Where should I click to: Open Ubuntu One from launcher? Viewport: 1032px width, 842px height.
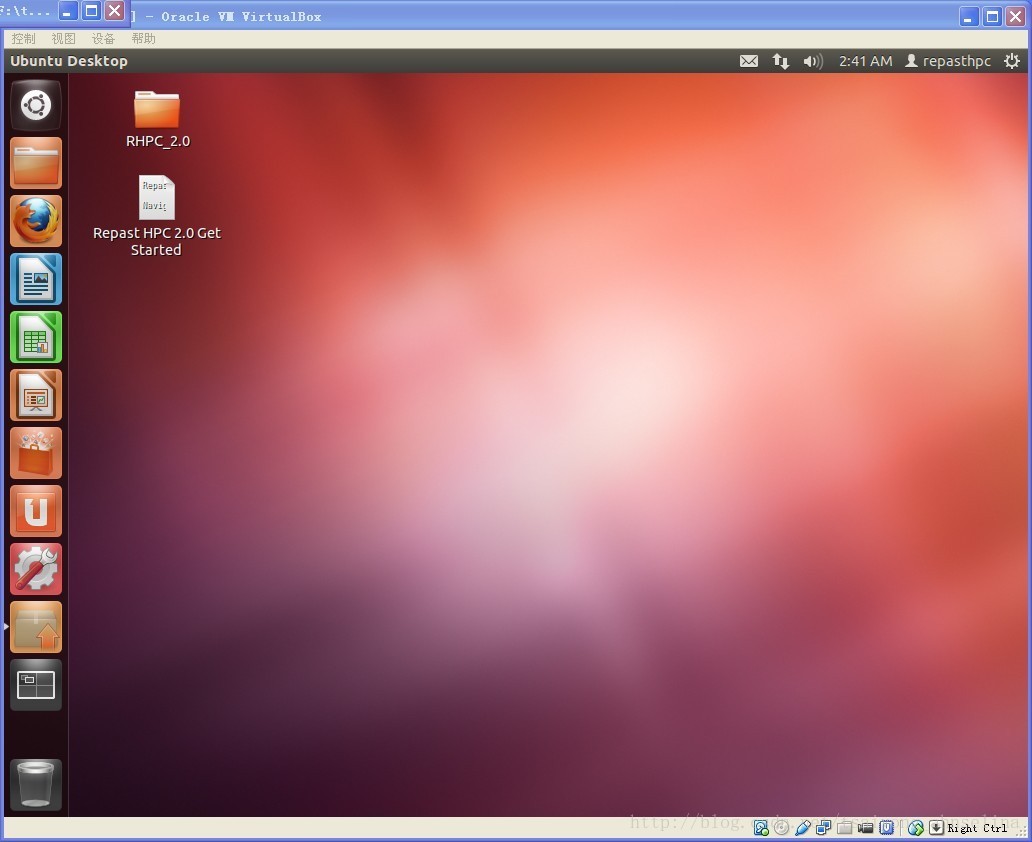pos(36,511)
